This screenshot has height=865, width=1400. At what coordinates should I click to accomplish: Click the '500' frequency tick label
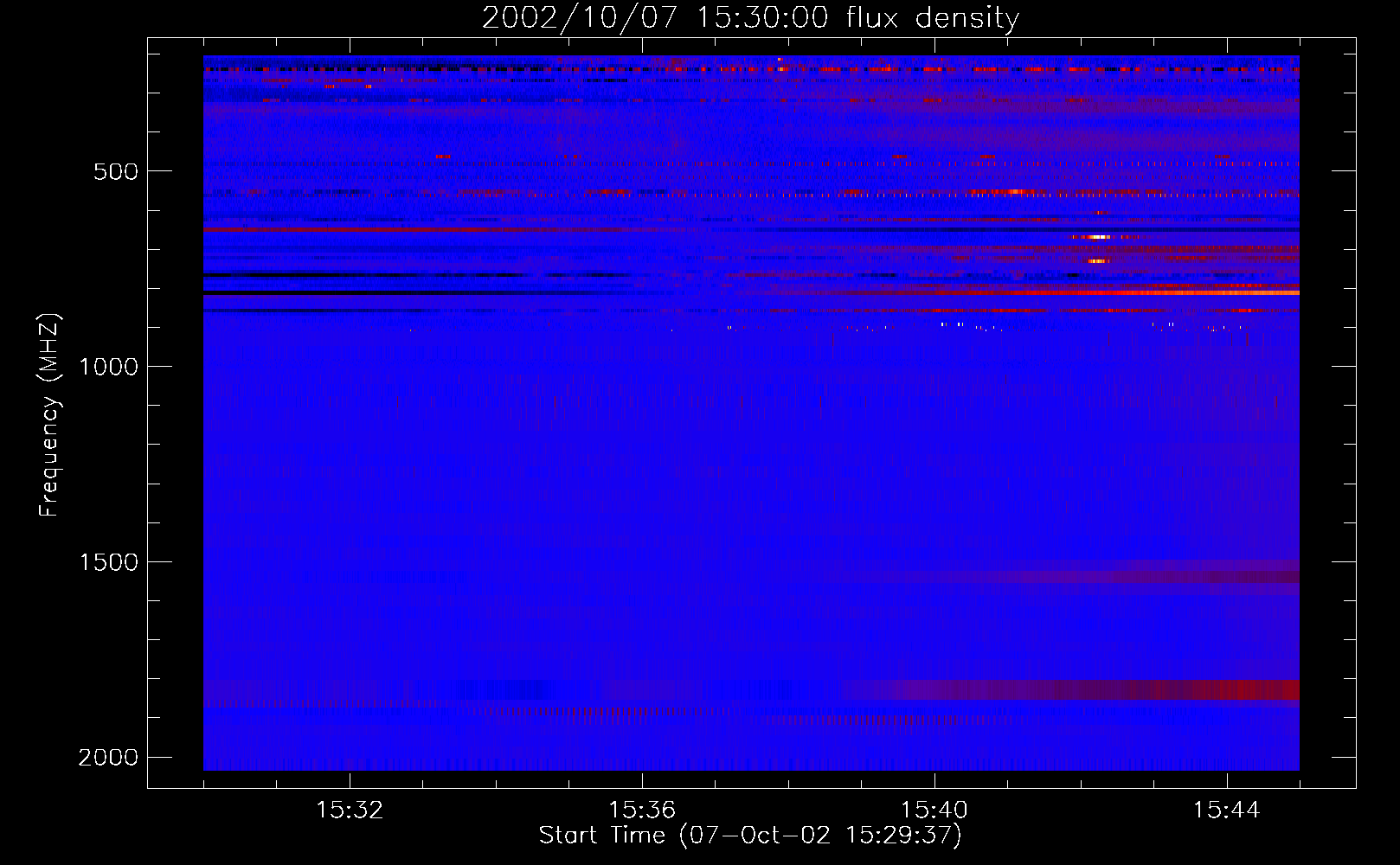116,171
